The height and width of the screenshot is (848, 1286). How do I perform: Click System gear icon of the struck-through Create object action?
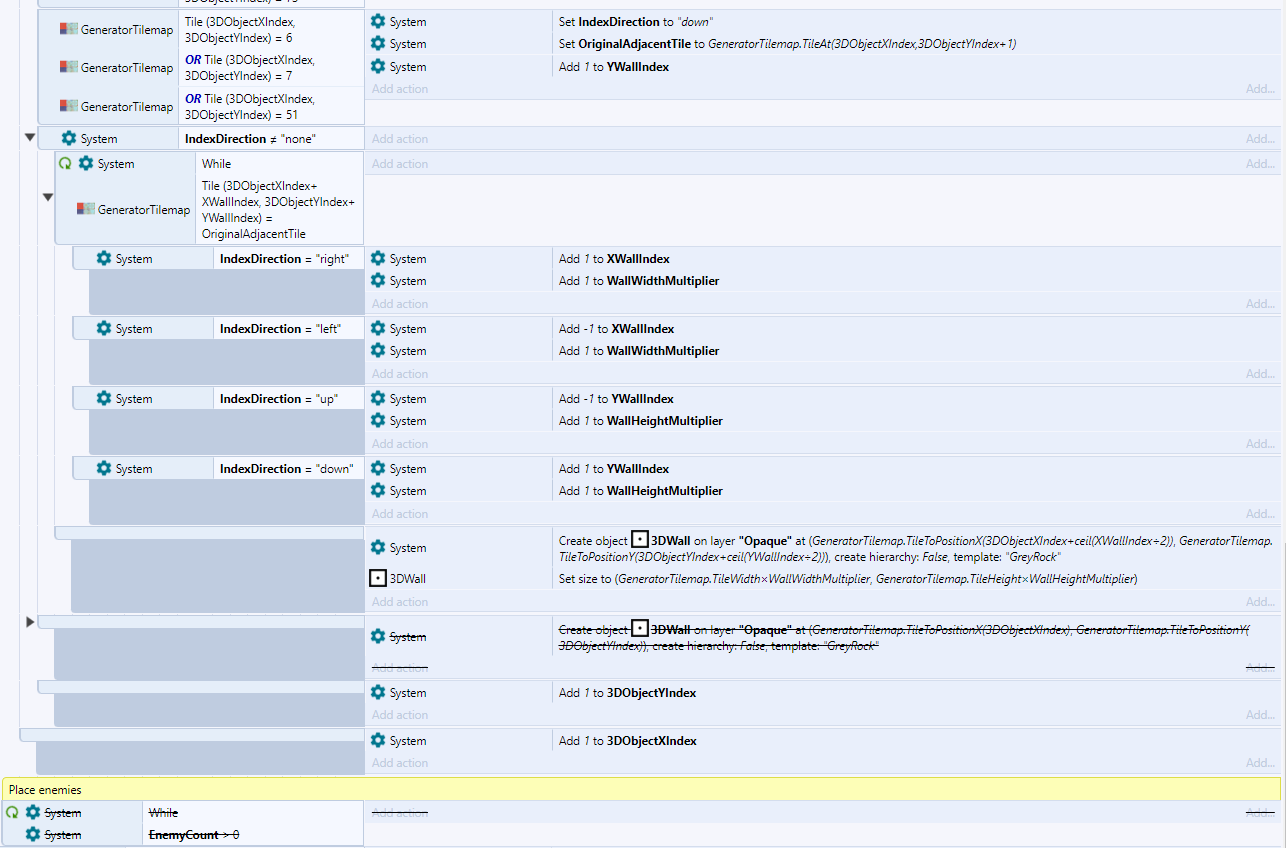(x=378, y=636)
